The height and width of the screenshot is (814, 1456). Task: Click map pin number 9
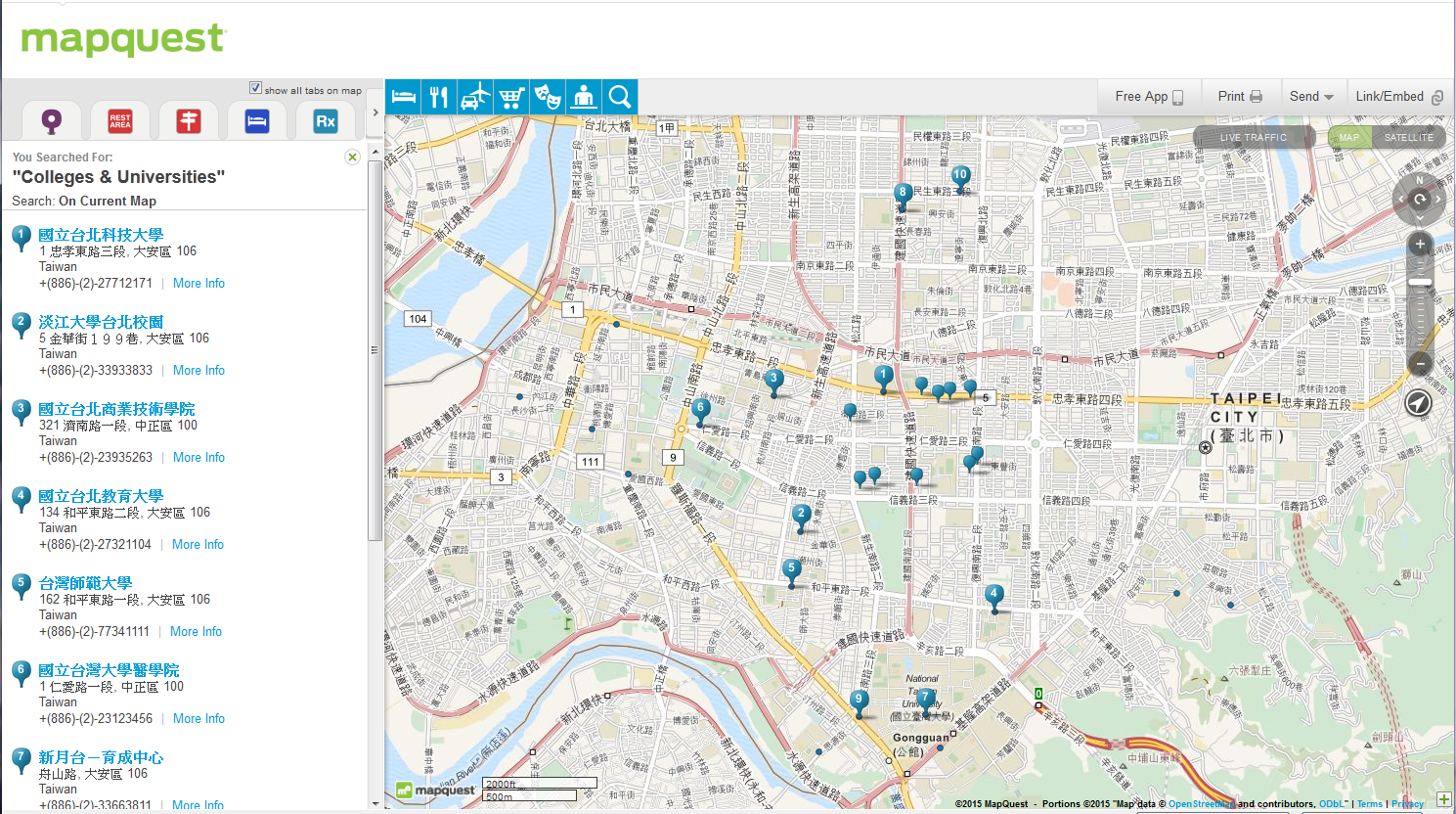point(859,702)
